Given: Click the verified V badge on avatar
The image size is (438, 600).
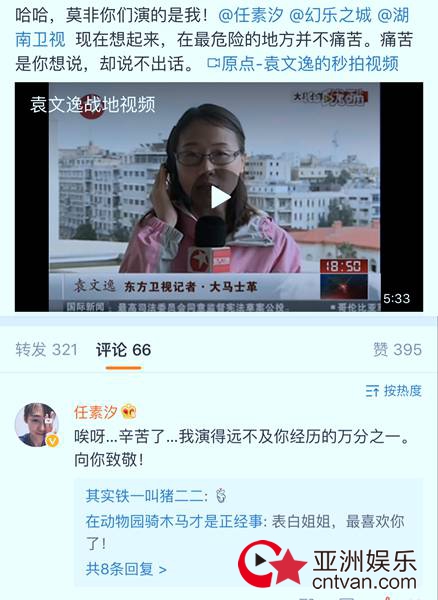Looking at the screenshot, I should 52,441.
